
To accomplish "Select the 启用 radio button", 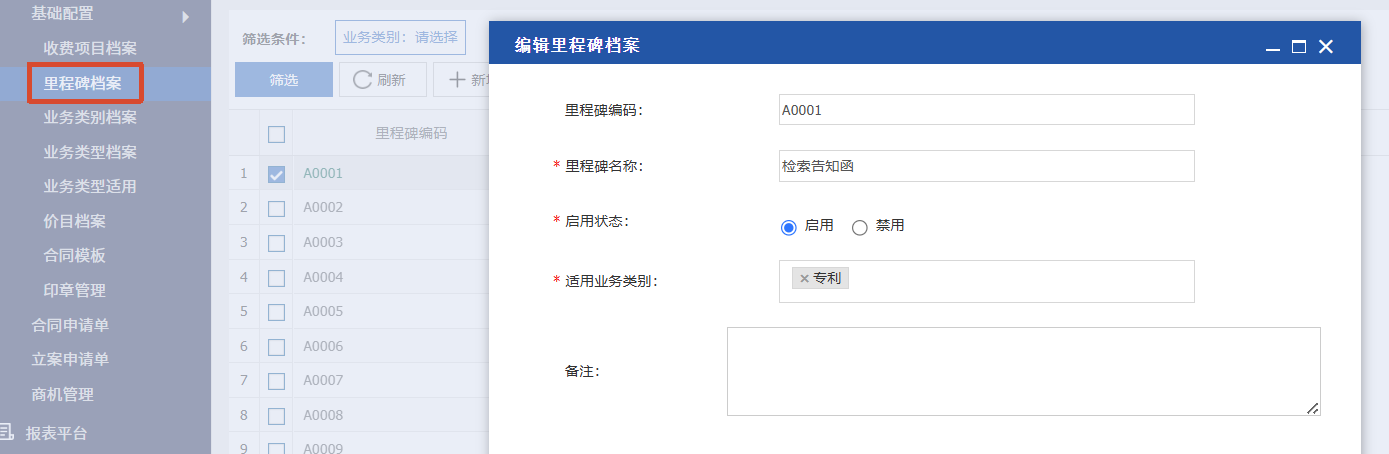I will point(788,227).
